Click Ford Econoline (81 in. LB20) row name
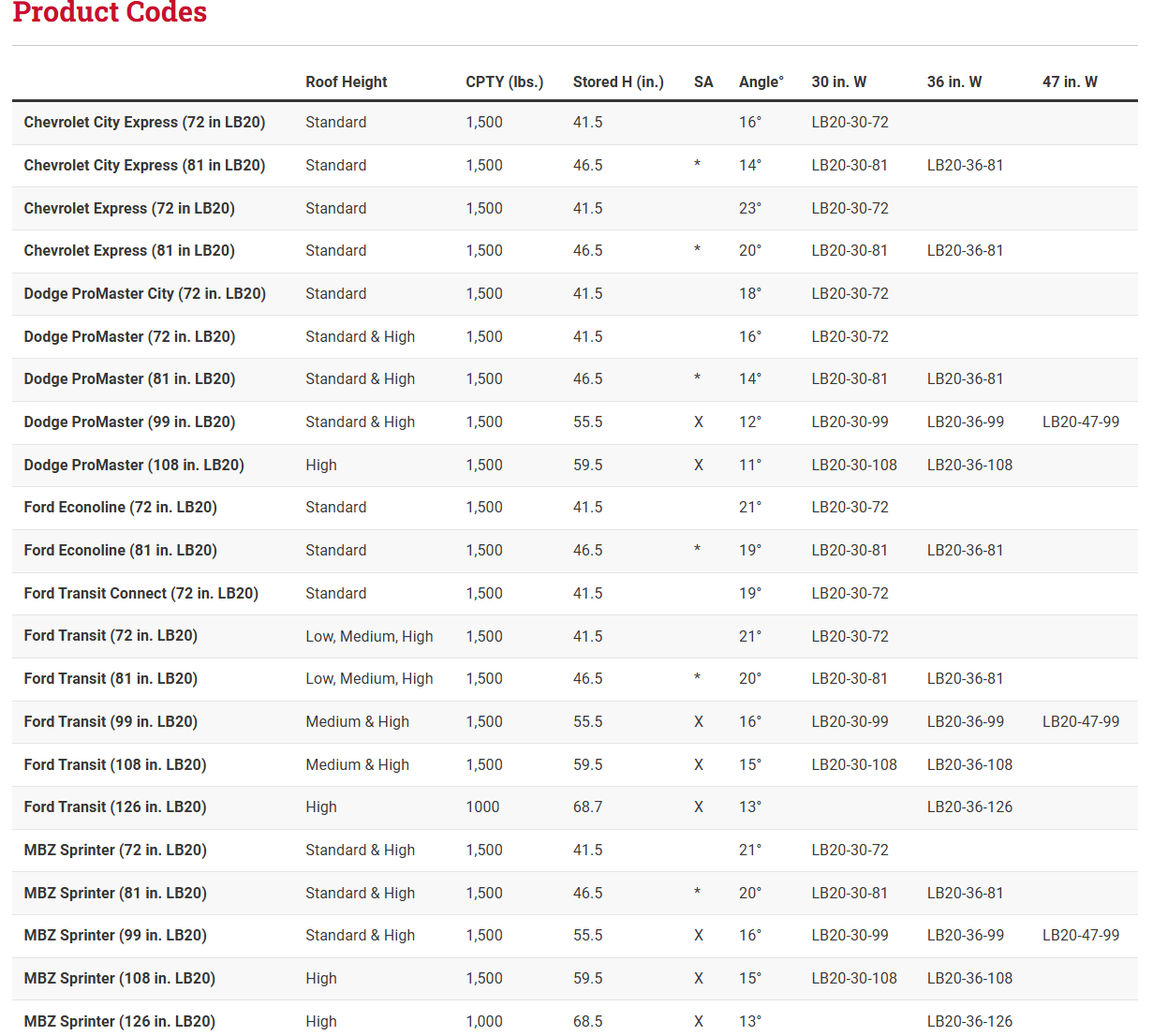This screenshot has width=1153, height=1036. [x=120, y=551]
